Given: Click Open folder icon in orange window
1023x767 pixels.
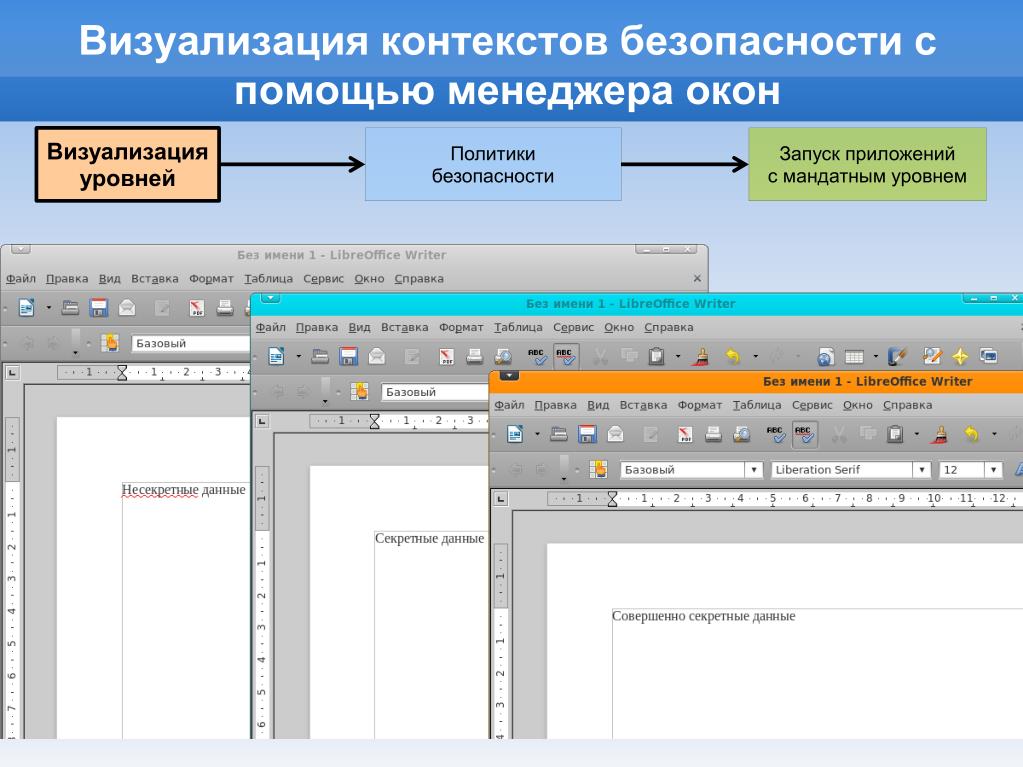Looking at the screenshot, I should [559, 434].
